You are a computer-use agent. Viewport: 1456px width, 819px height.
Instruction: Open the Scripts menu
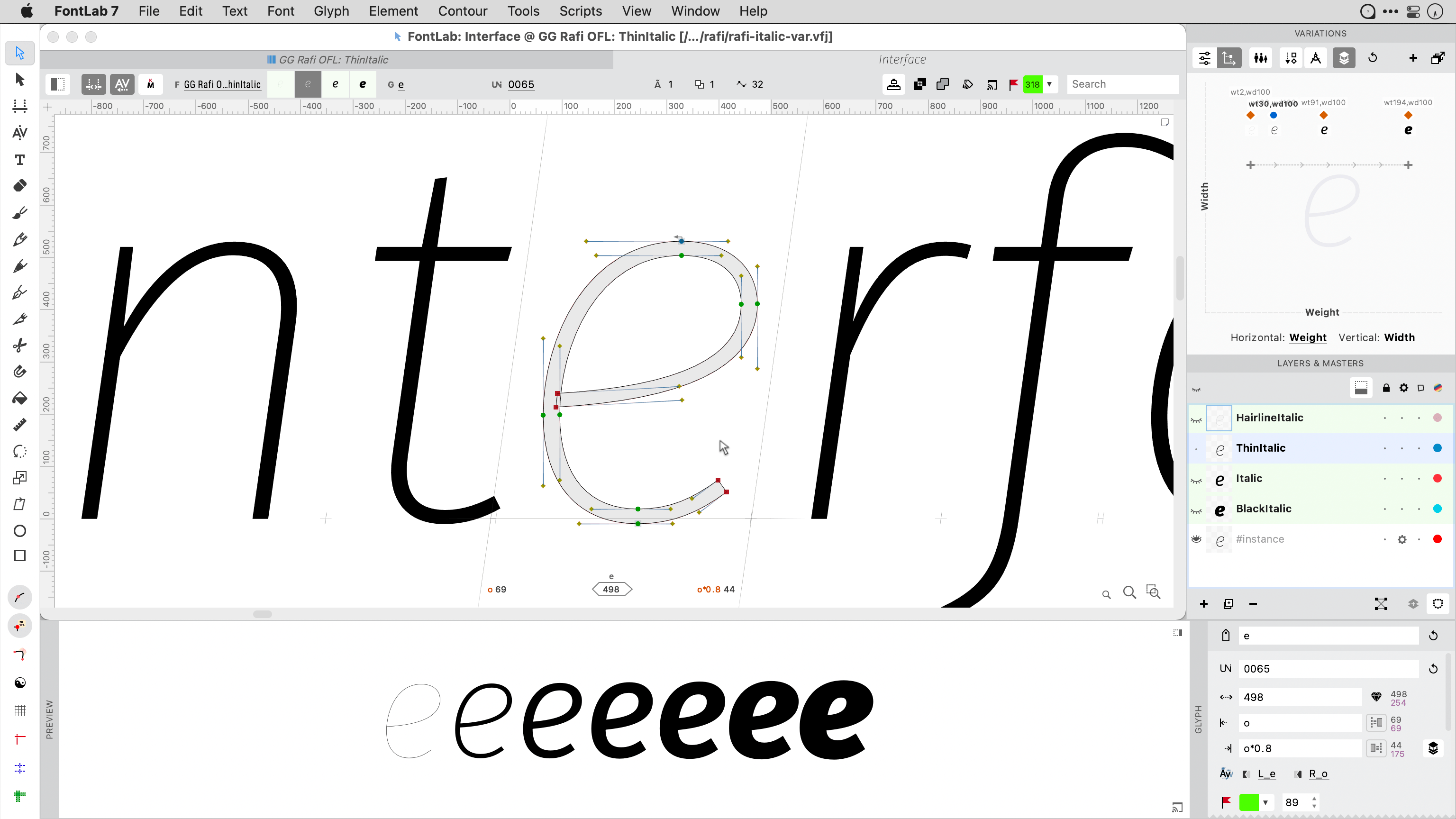tap(581, 11)
